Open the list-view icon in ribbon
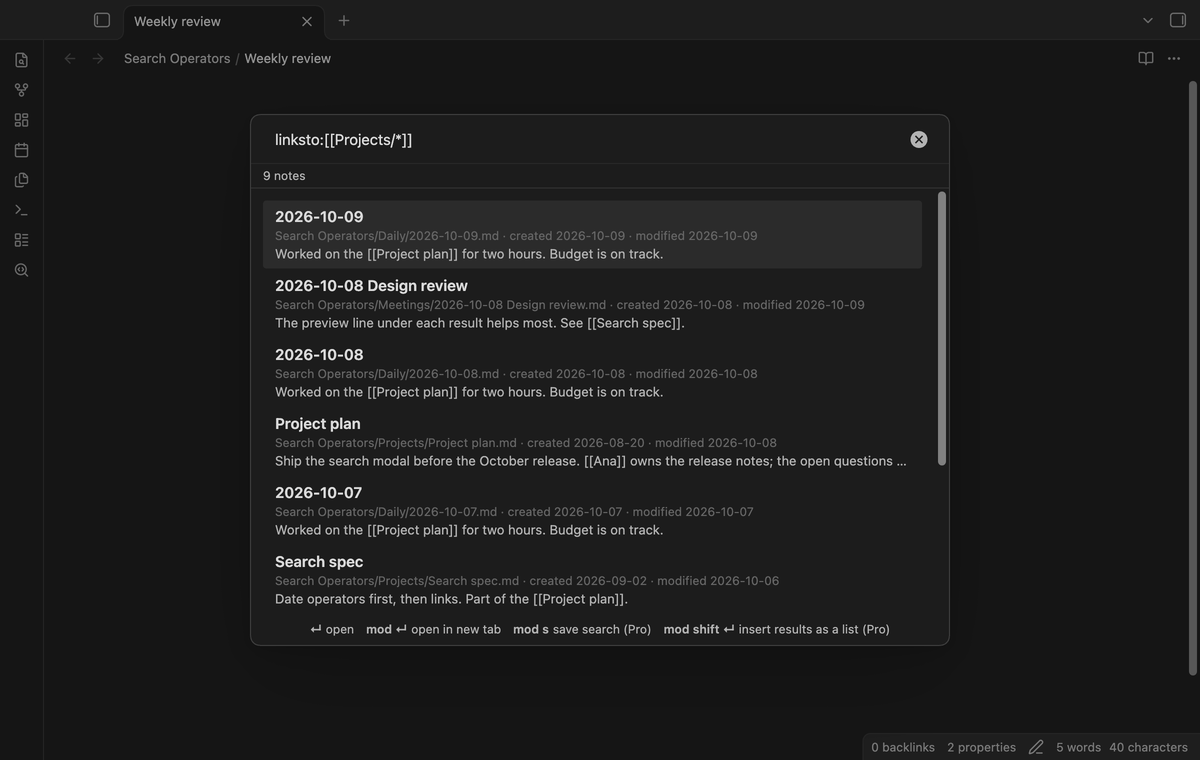The image size is (1200, 760). pos(22,240)
